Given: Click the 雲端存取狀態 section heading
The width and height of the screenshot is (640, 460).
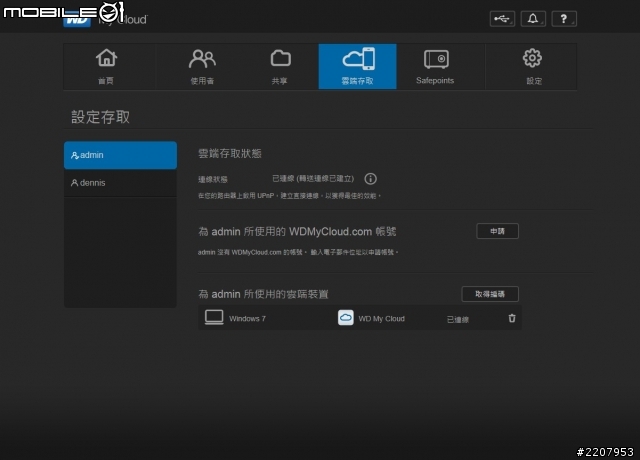Looking at the screenshot, I should (x=230, y=153).
